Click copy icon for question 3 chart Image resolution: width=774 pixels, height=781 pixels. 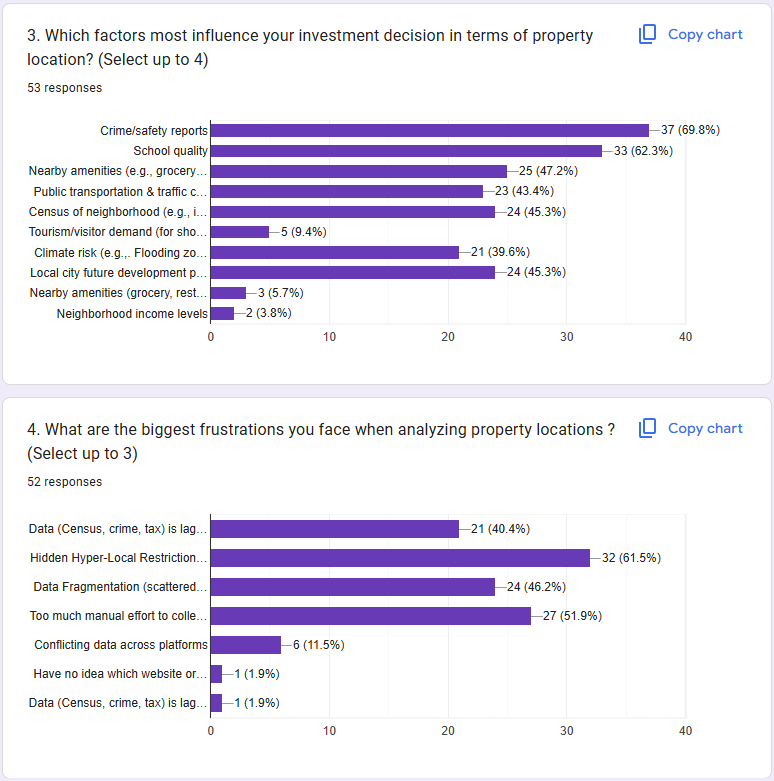point(647,34)
